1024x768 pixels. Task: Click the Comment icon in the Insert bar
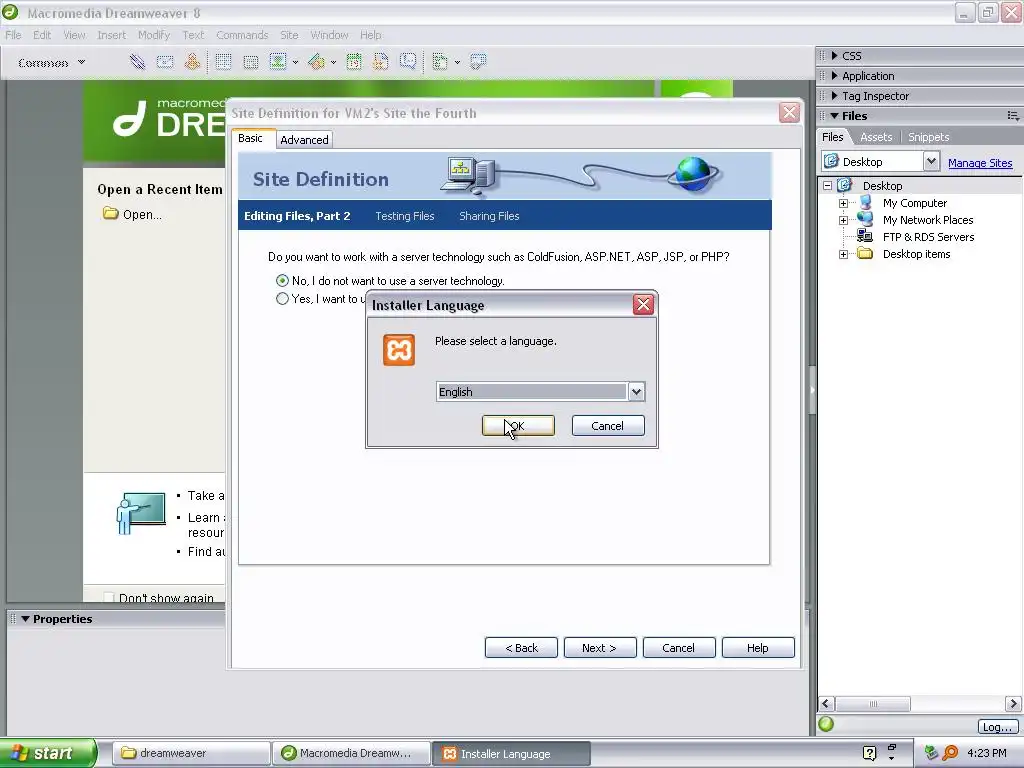coord(408,62)
